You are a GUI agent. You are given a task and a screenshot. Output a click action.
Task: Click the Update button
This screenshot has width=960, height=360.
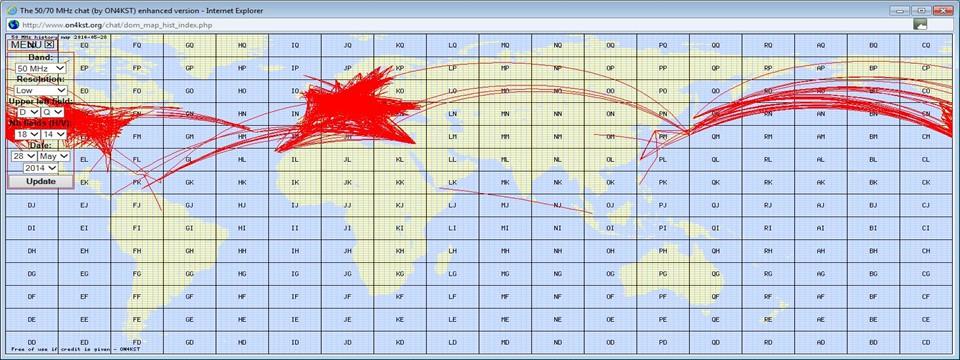tap(41, 181)
